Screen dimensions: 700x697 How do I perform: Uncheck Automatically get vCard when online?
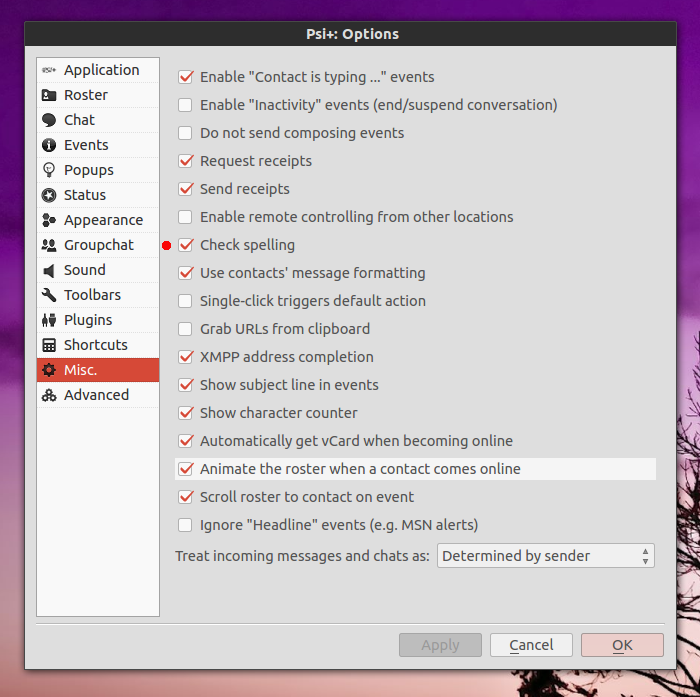tap(185, 441)
